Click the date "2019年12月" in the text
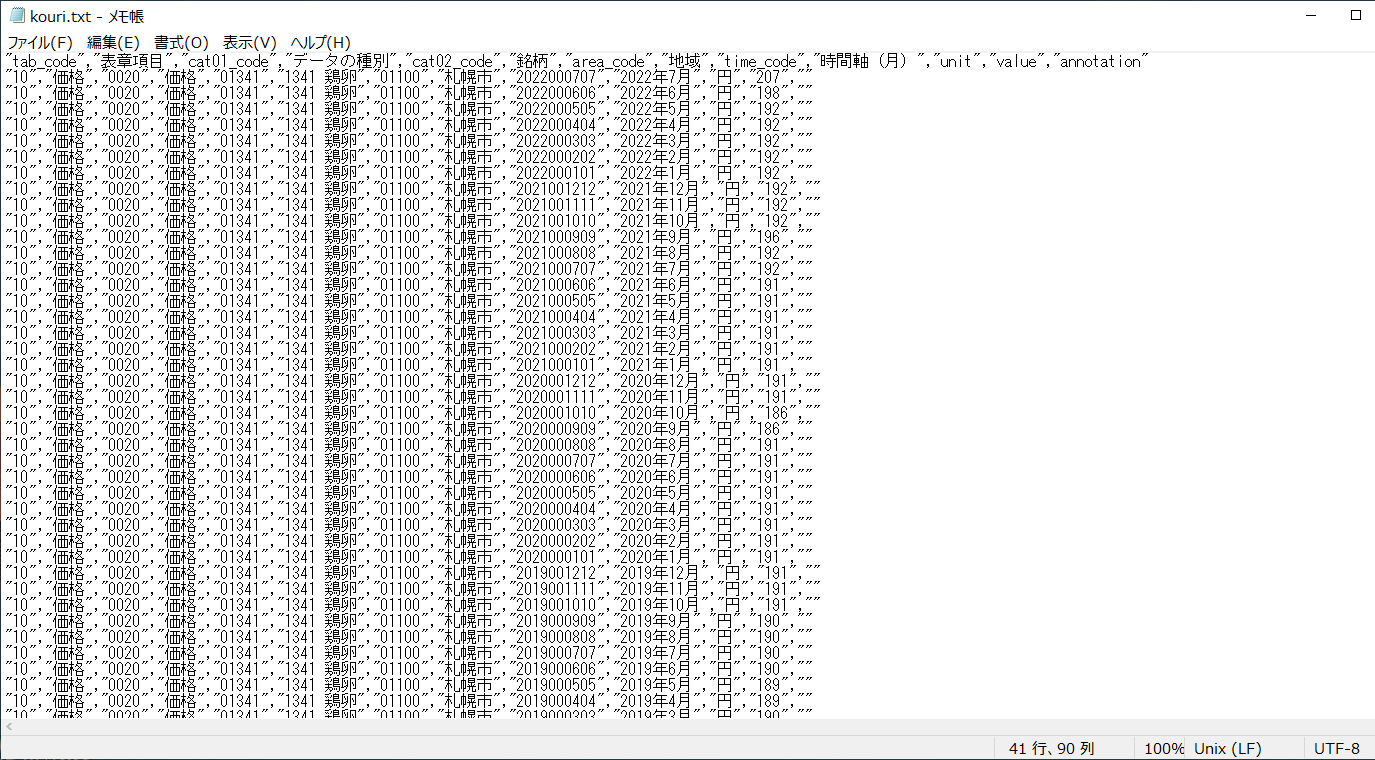The height and width of the screenshot is (760, 1375). tap(659, 574)
